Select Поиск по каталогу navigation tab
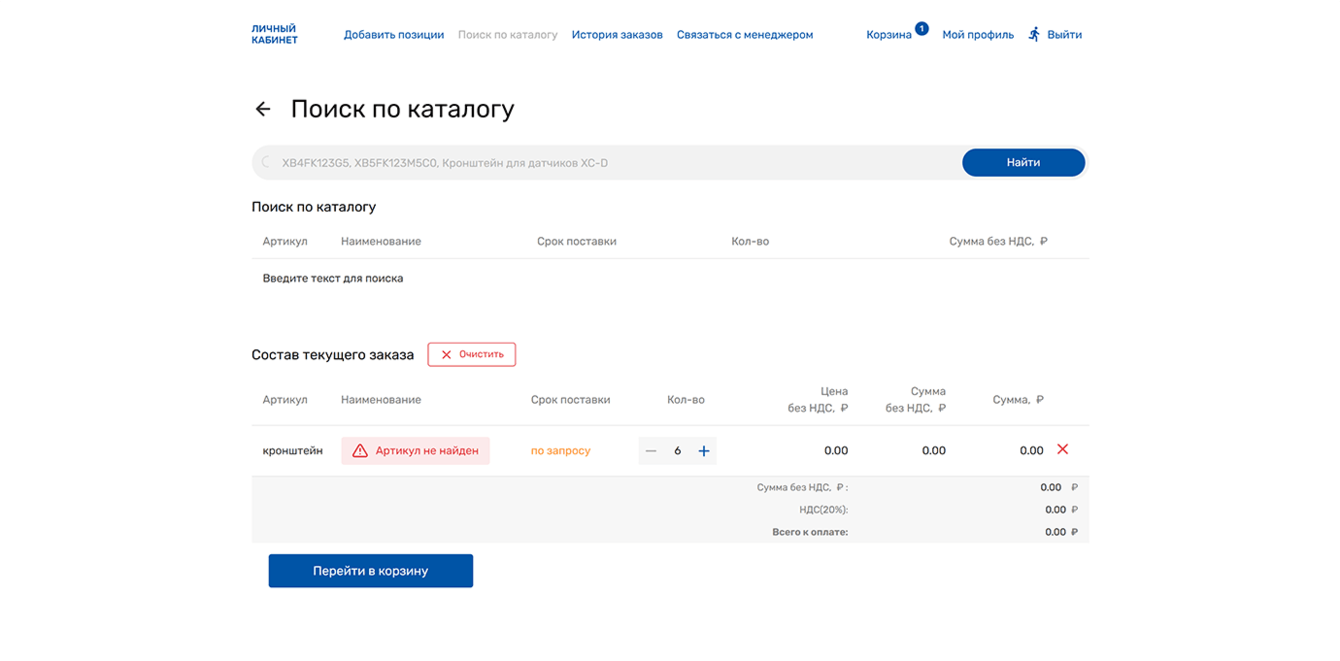 508,35
